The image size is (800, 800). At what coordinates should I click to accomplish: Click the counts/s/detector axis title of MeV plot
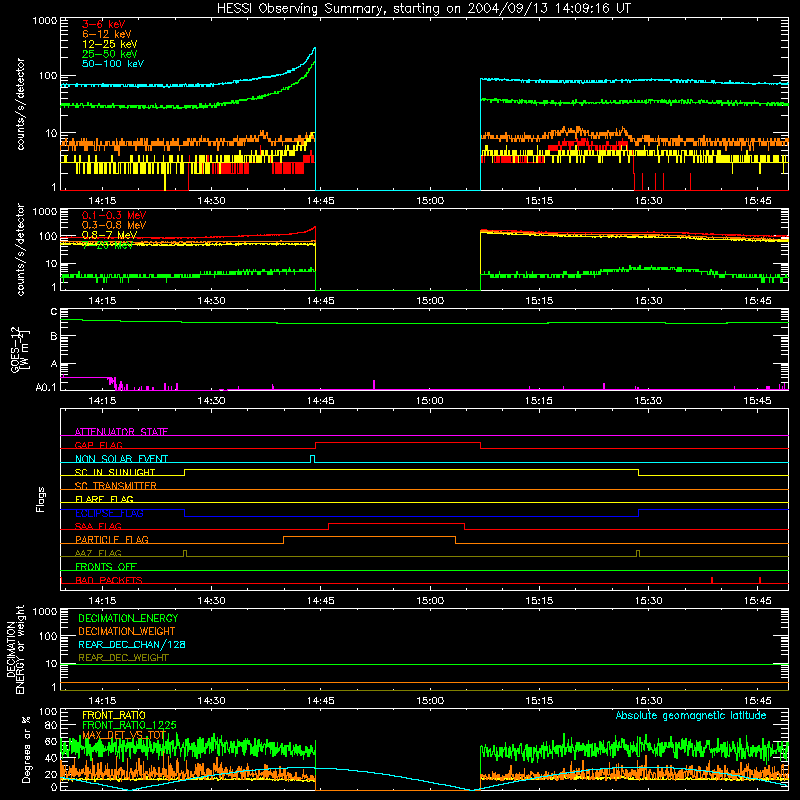click(x=20, y=249)
